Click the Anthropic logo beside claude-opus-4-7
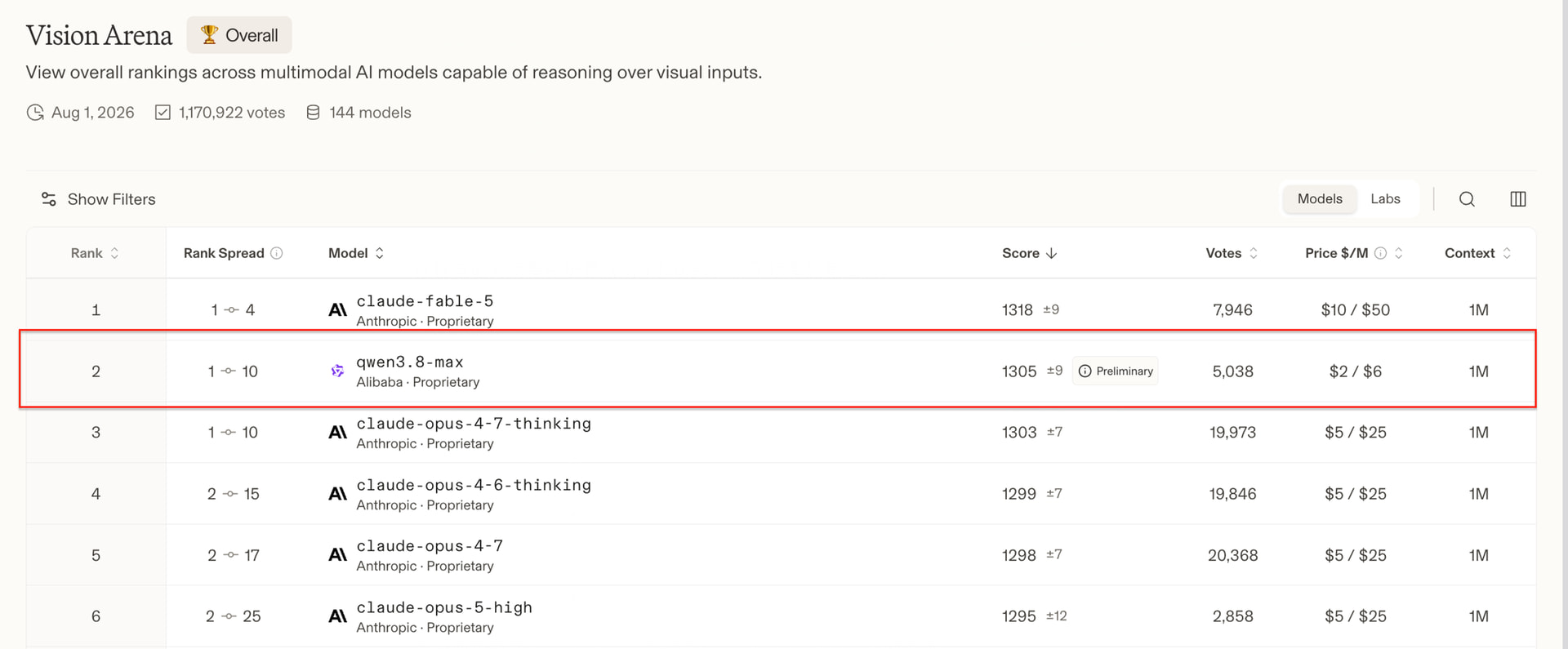 tap(337, 555)
